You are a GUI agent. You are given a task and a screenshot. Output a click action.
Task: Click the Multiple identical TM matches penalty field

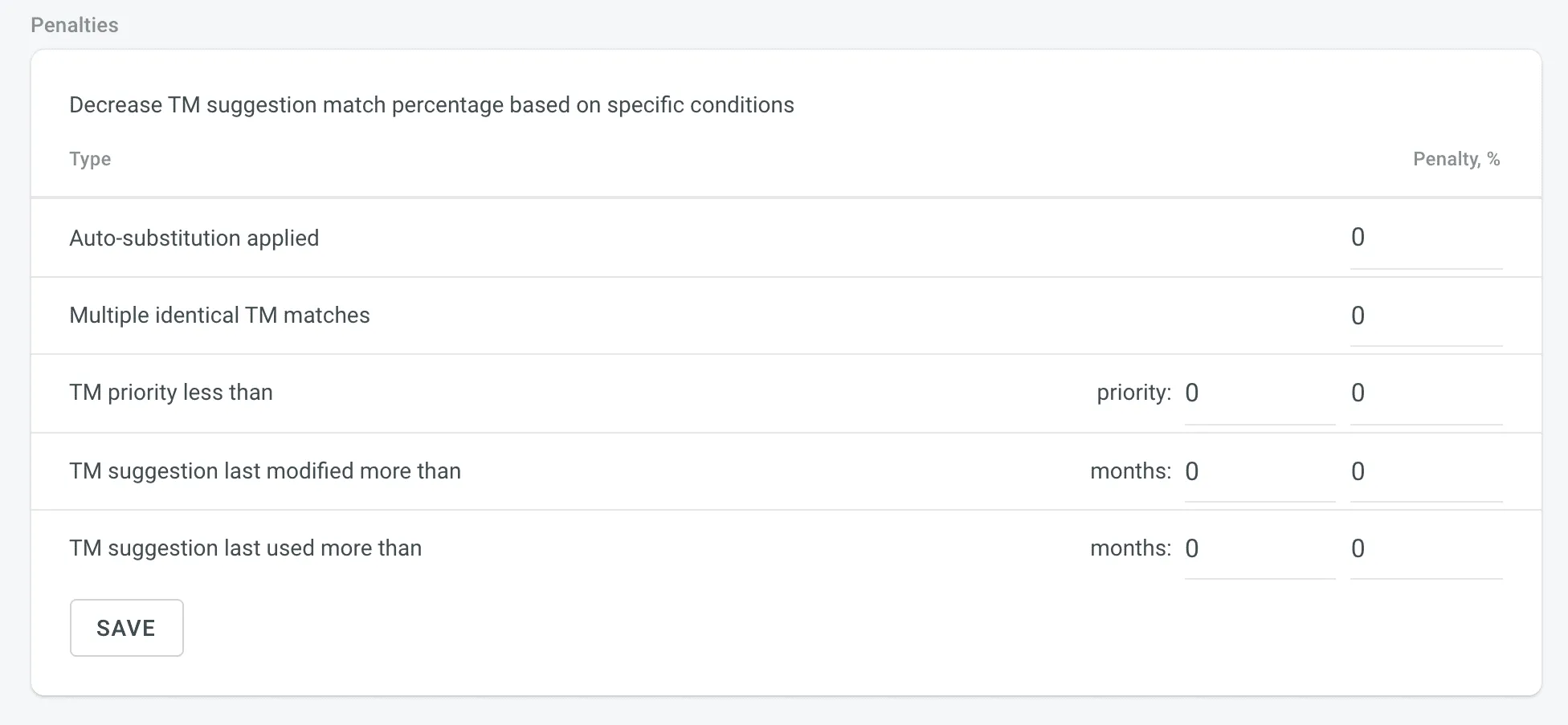(1425, 316)
